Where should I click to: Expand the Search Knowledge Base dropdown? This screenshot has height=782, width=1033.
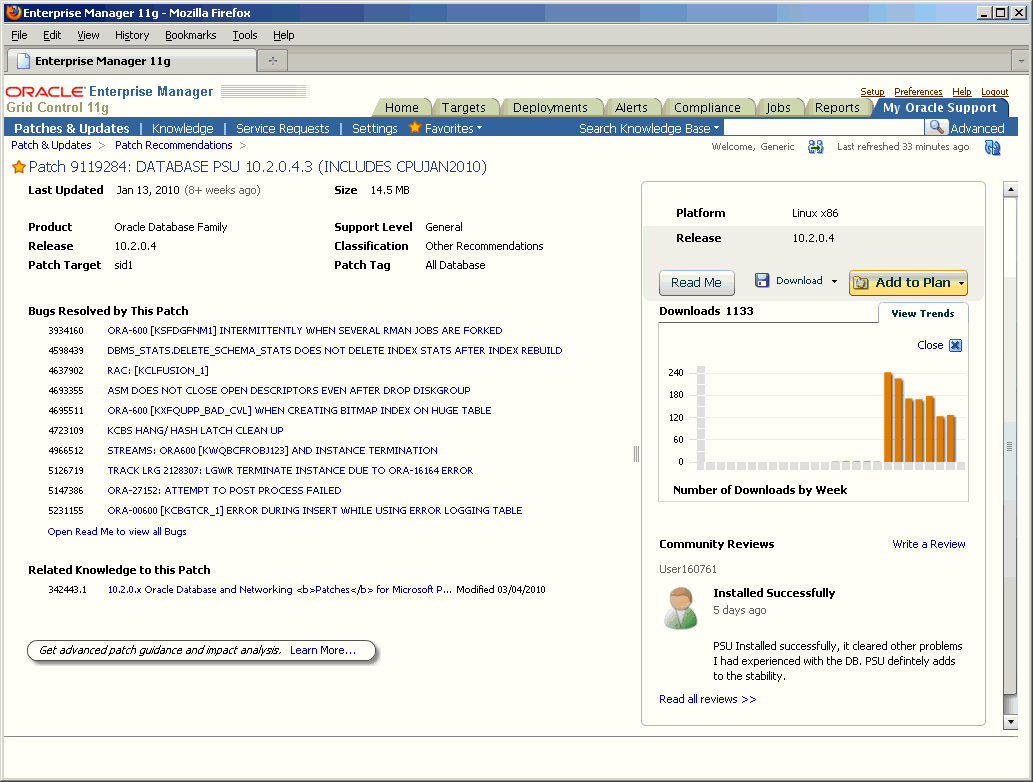[x=648, y=128]
